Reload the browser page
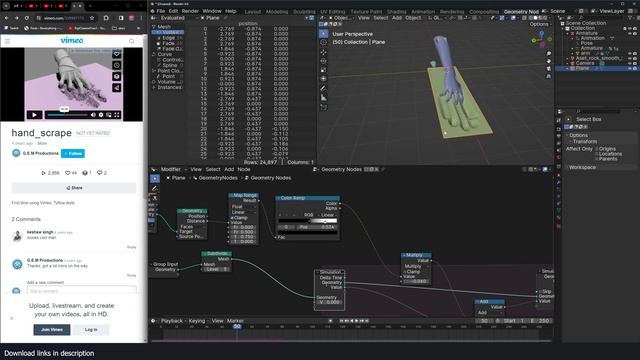 click(x=27, y=18)
